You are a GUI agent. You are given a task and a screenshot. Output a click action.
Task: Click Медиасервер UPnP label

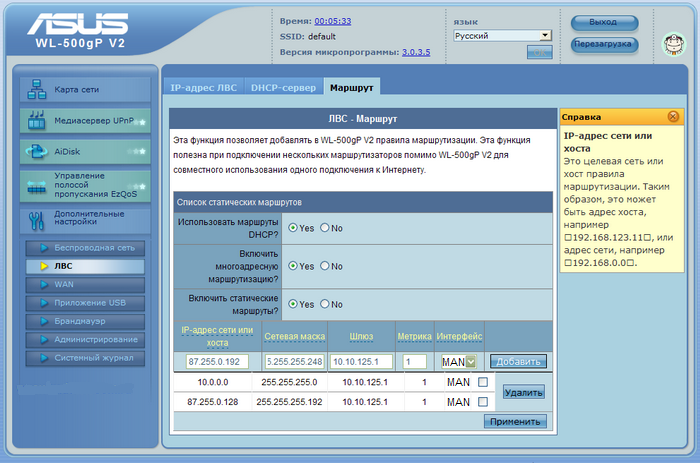pyautogui.click(x=94, y=121)
